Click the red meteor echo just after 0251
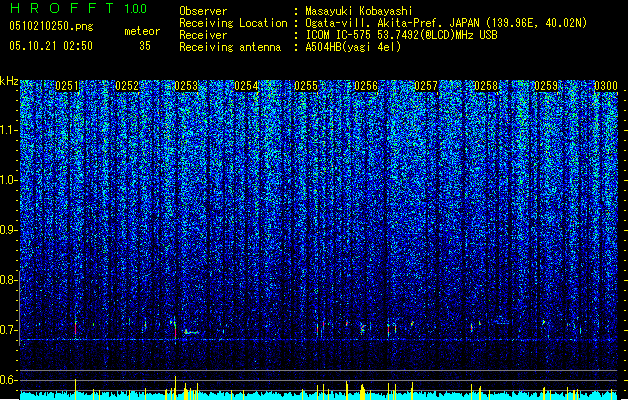Image resolution: width=629 pixels, height=400 pixels. (75, 328)
